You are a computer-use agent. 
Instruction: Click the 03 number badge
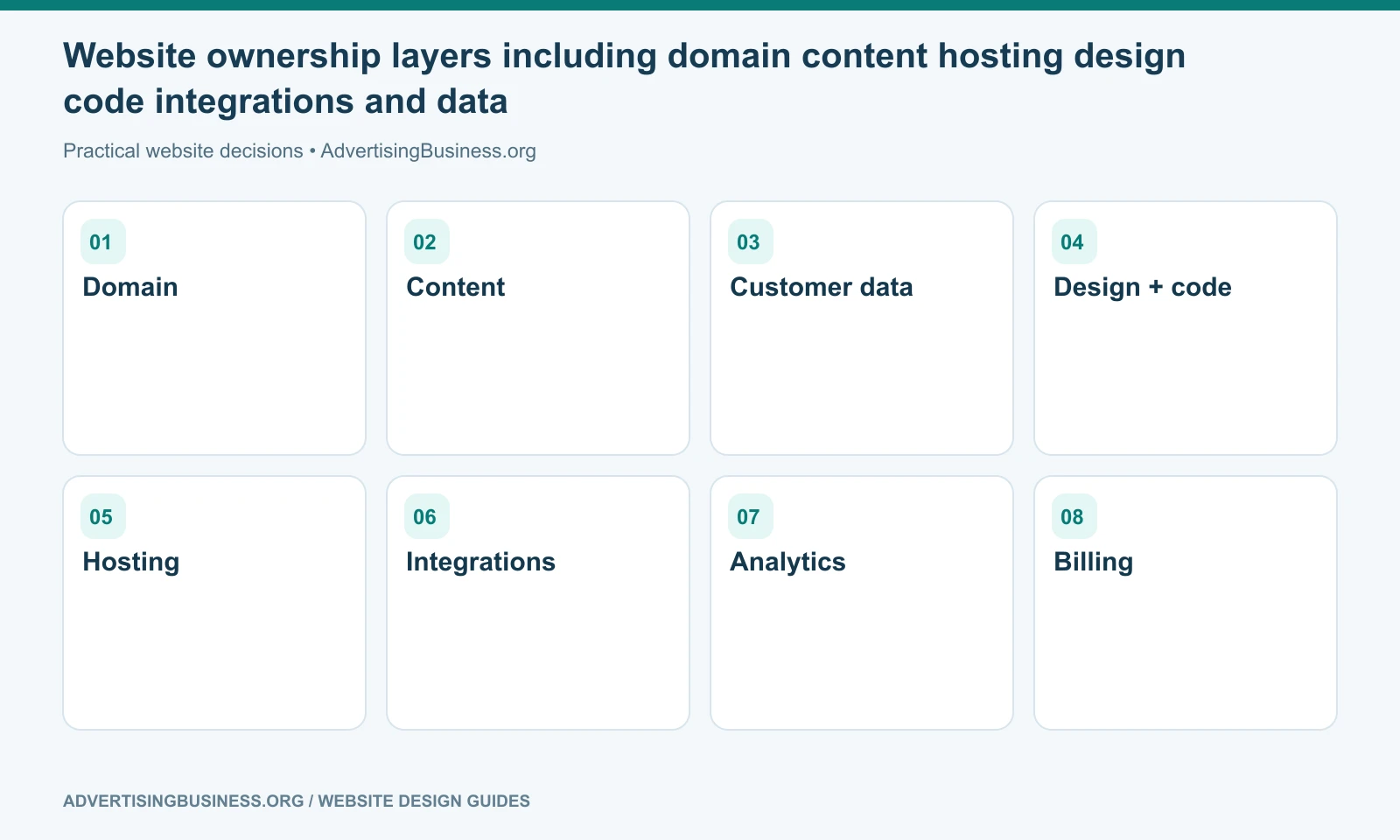tap(750, 241)
